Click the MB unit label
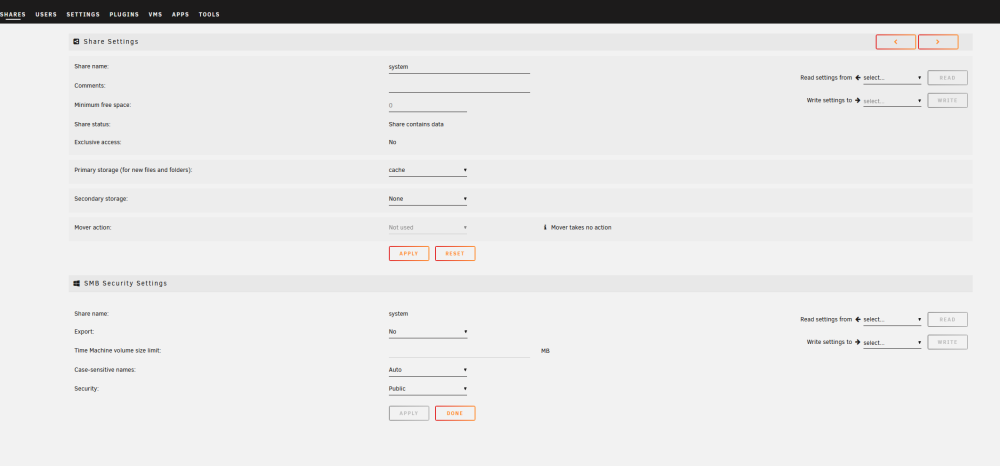This screenshot has width=1000, height=466. coord(545,351)
